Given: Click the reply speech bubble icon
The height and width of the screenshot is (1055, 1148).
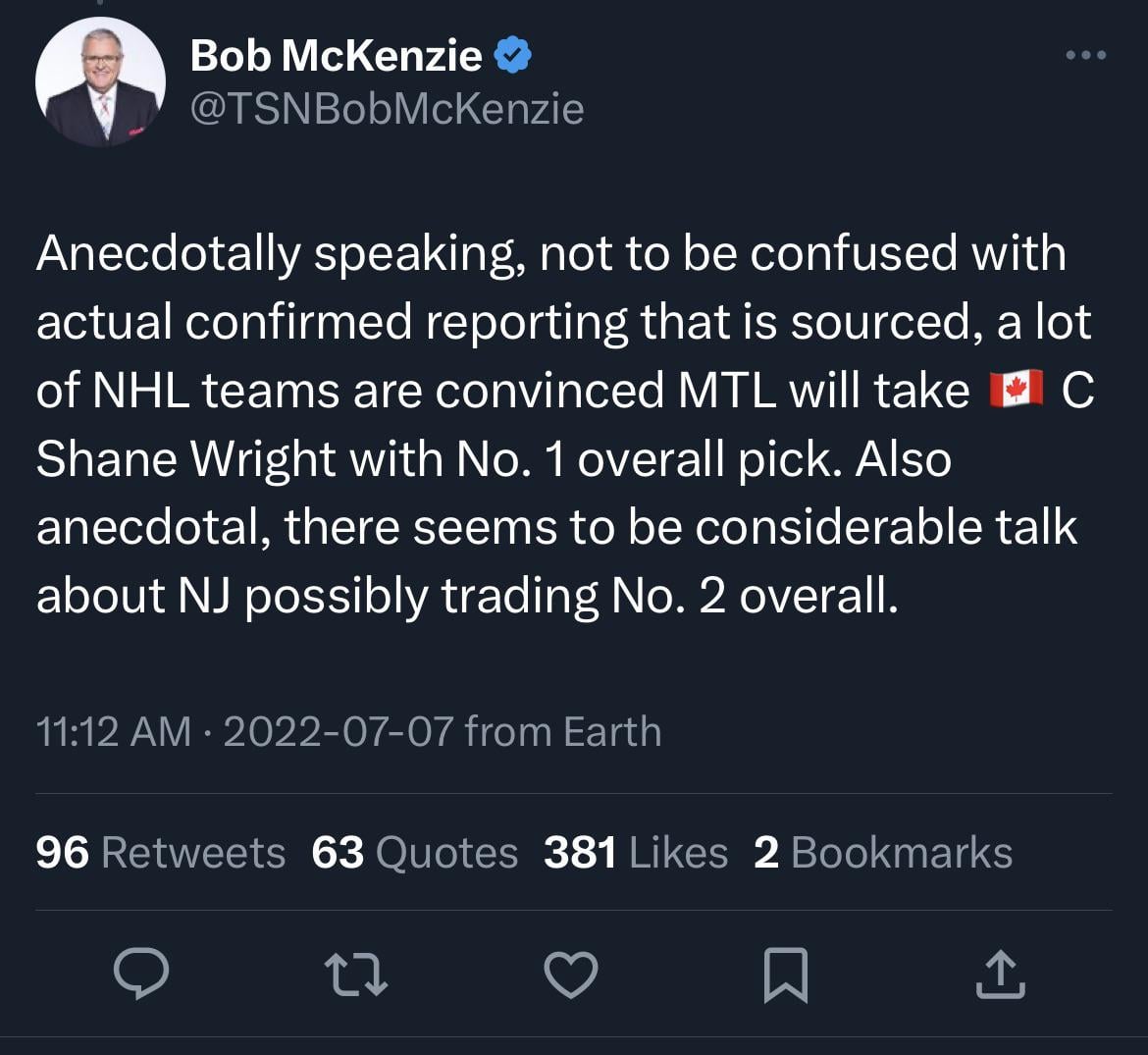Looking at the screenshot, I should coord(141,972).
